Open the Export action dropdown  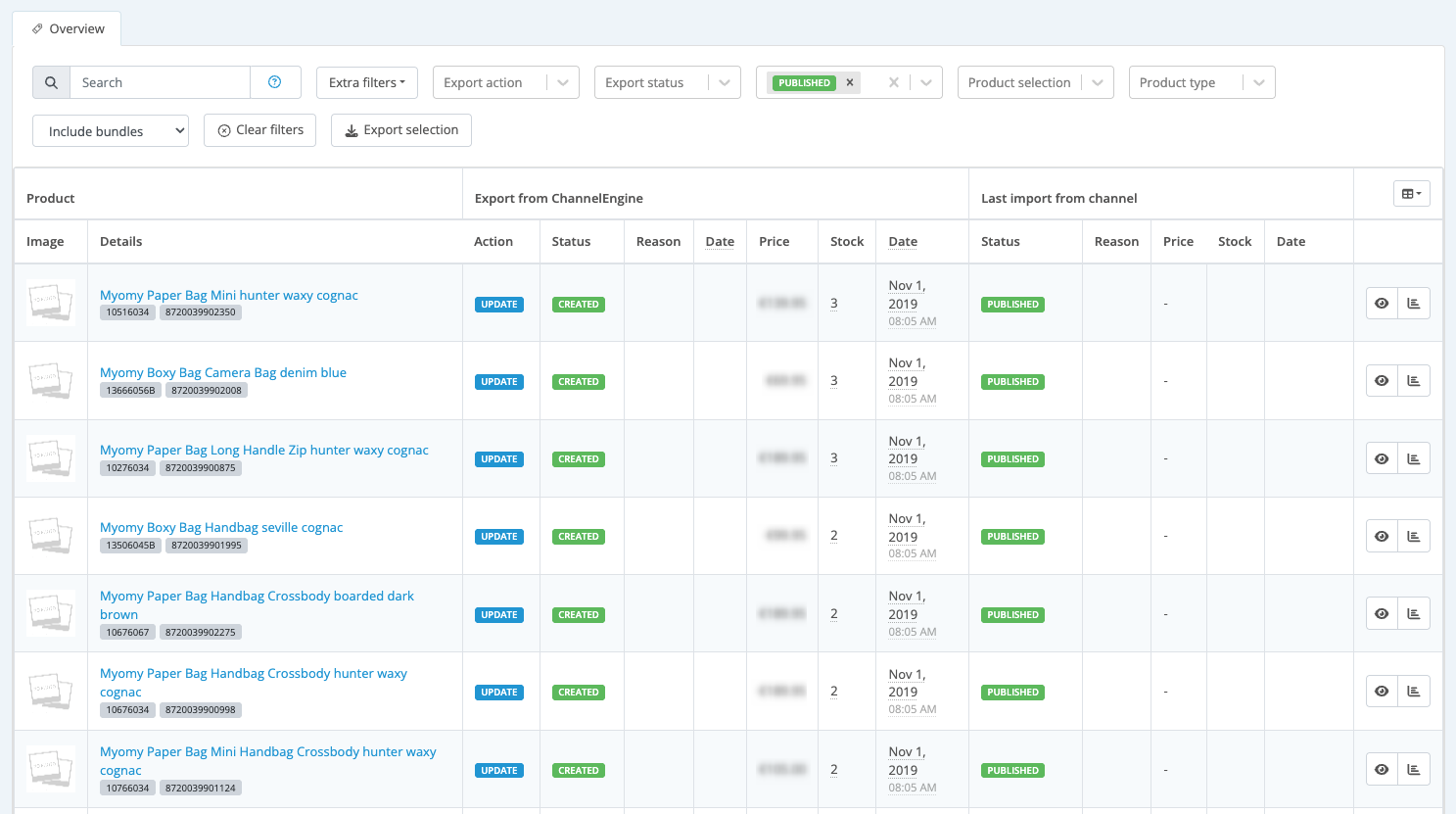pyautogui.click(x=505, y=82)
